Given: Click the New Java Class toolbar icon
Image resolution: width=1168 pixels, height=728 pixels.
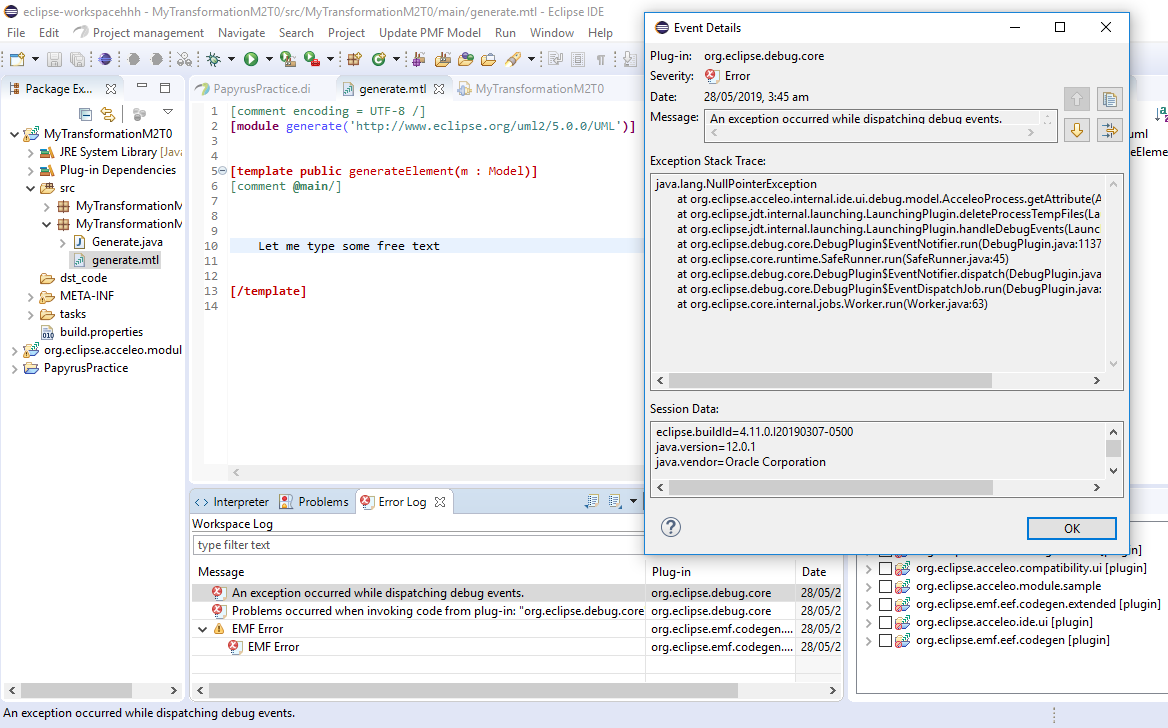Looking at the screenshot, I should point(379,59).
